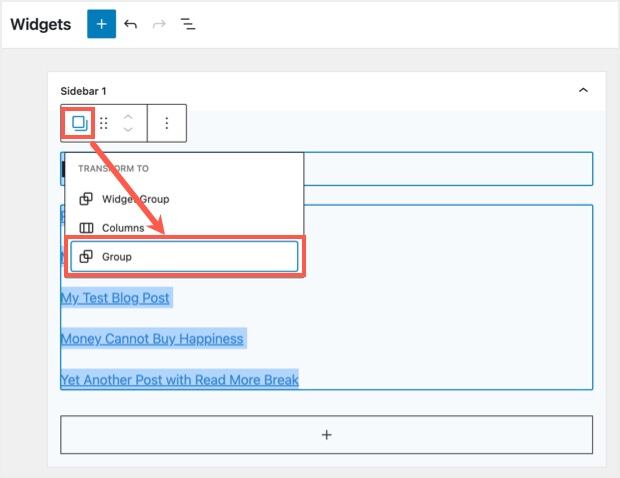The width and height of the screenshot is (620, 478).
Task: Click the block drag handle dots
Action: pyautogui.click(x=104, y=123)
